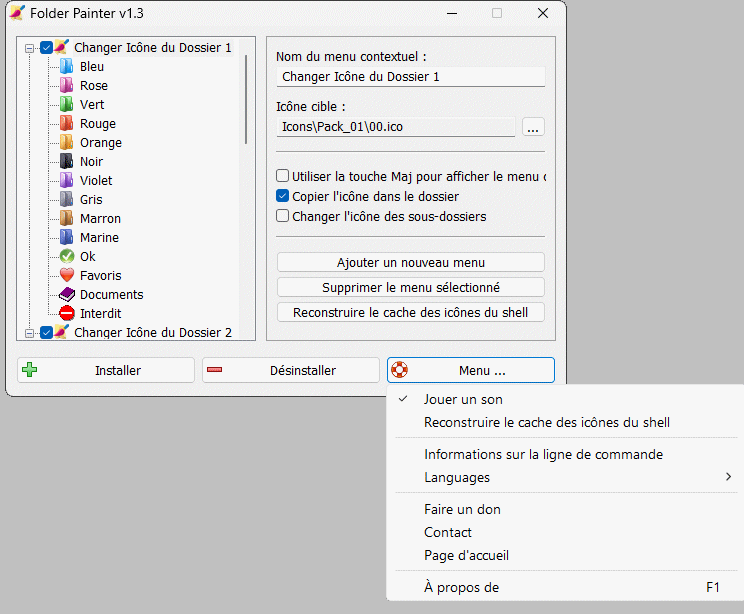Enable 'Changer l'icône des sous-dossiers' checkbox
This screenshot has height=614, width=744.
click(x=282, y=216)
